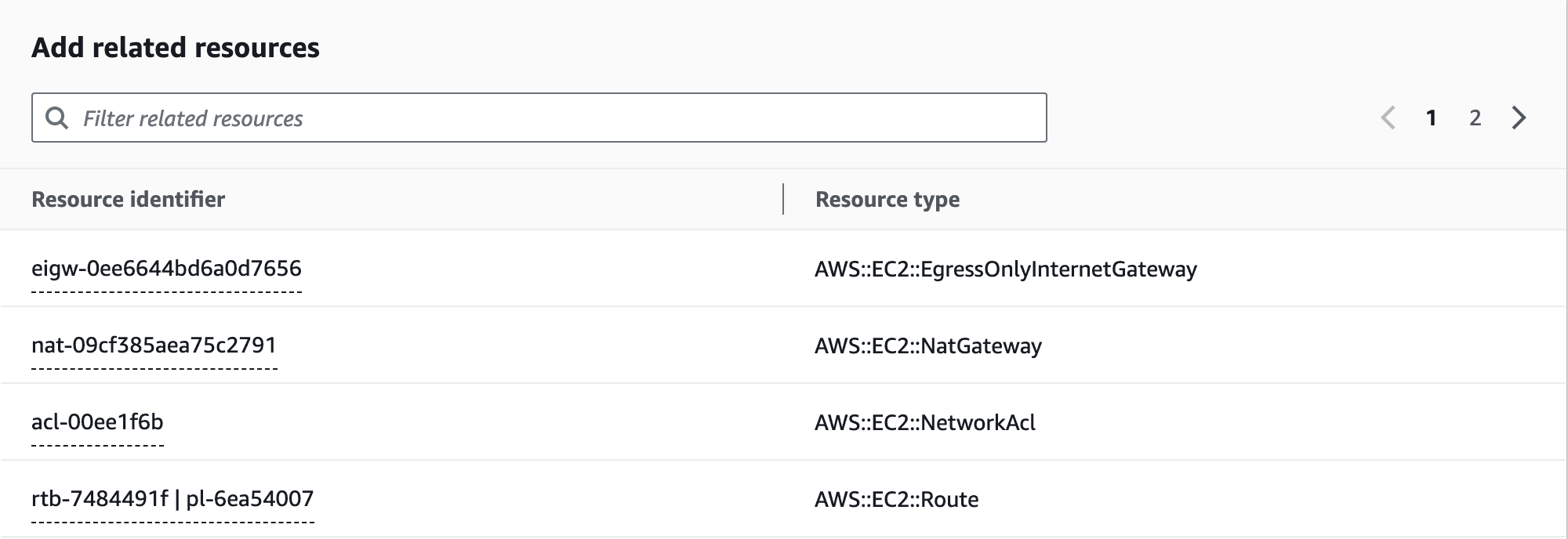Go to the previous page using left chevron

1388,118
